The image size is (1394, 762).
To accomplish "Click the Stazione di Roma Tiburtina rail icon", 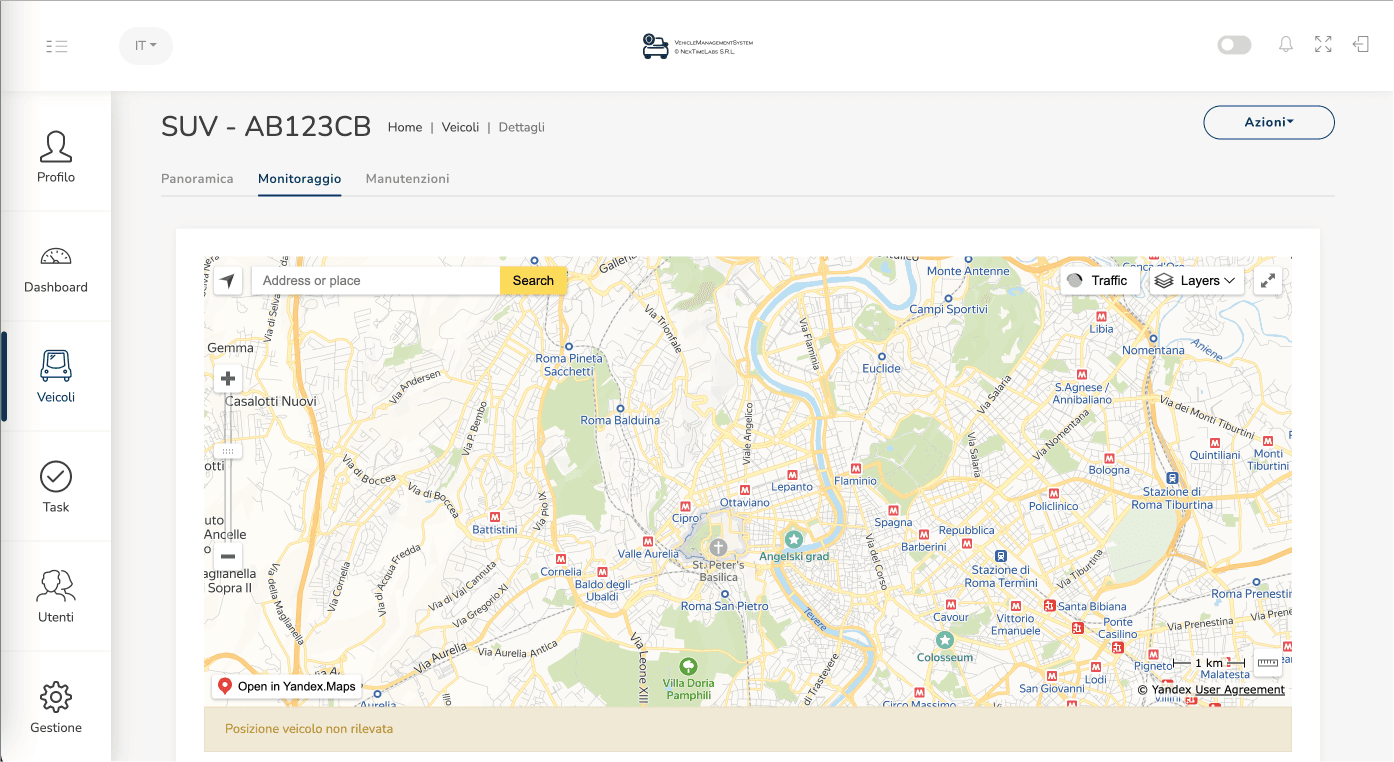I will click(x=1172, y=478).
